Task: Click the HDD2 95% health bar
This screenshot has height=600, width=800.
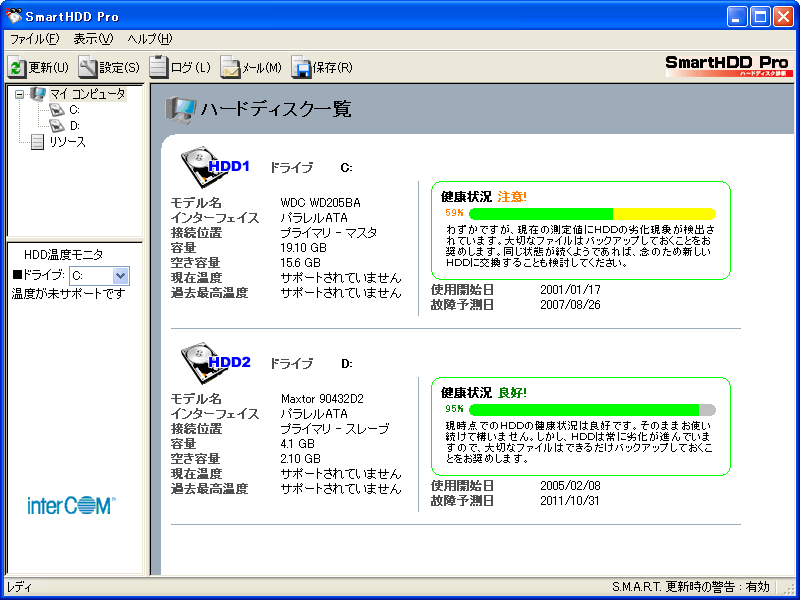Action: pos(592,410)
